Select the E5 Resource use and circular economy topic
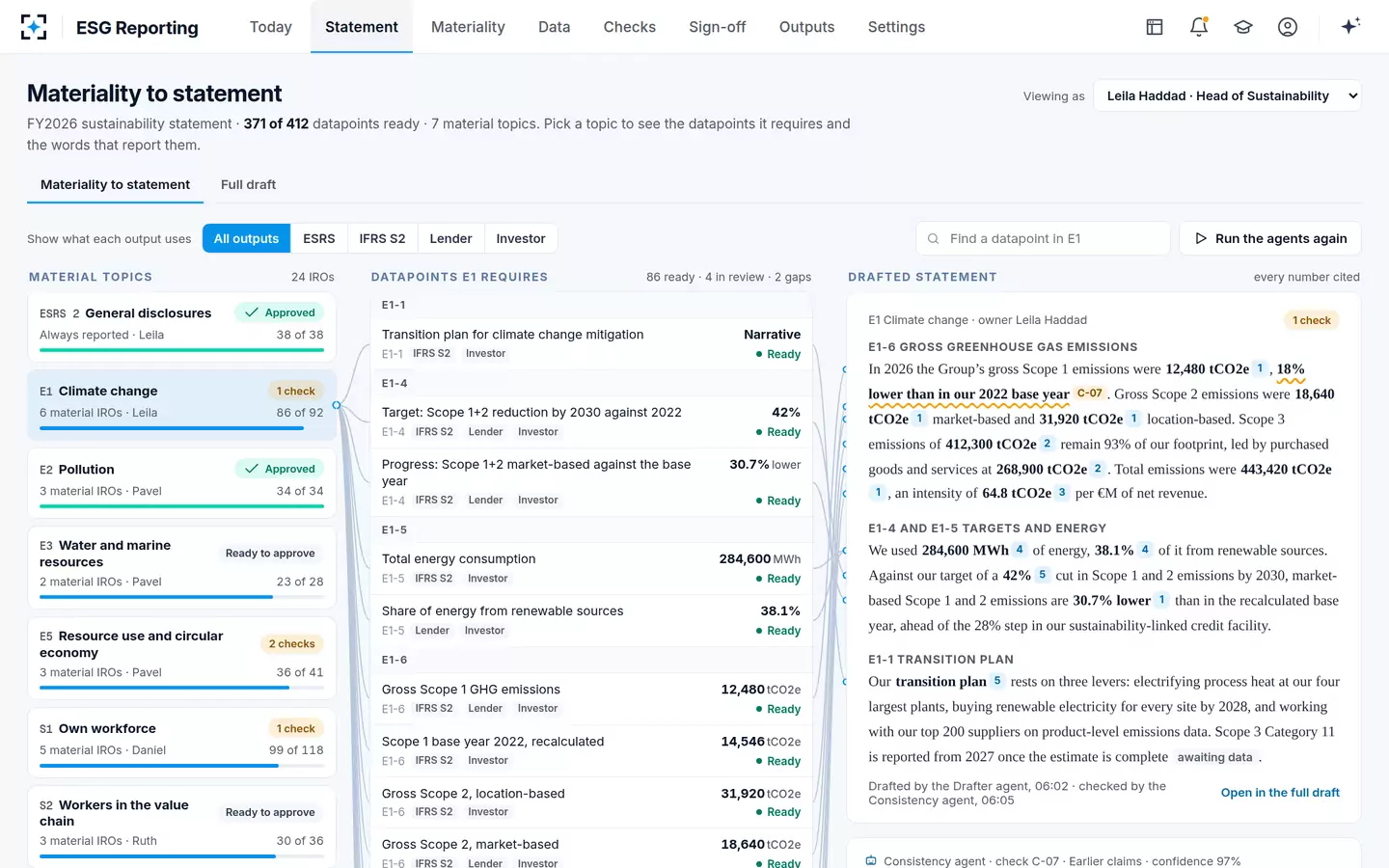The width and height of the screenshot is (1389, 868). [181, 658]
